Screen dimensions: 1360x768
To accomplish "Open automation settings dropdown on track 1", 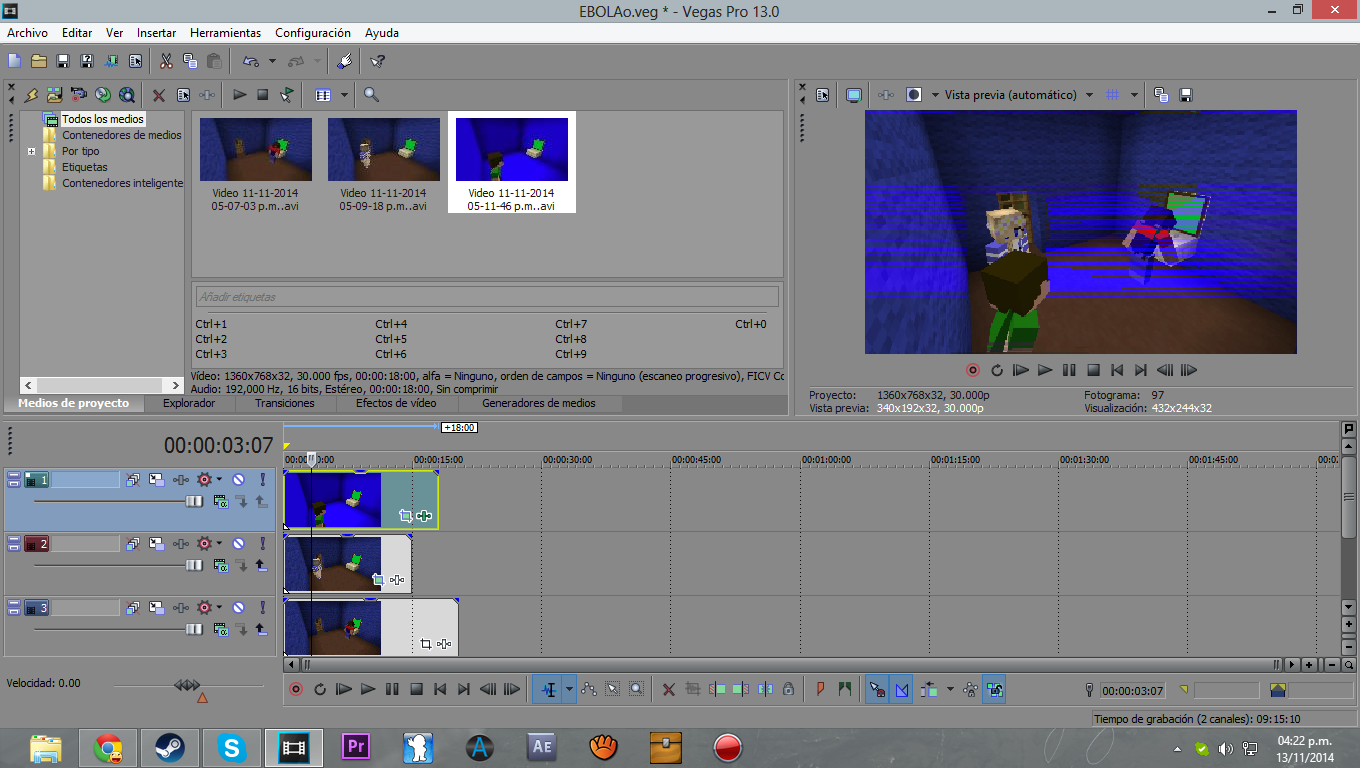I will pyautogui.click(x=219, y=480).
